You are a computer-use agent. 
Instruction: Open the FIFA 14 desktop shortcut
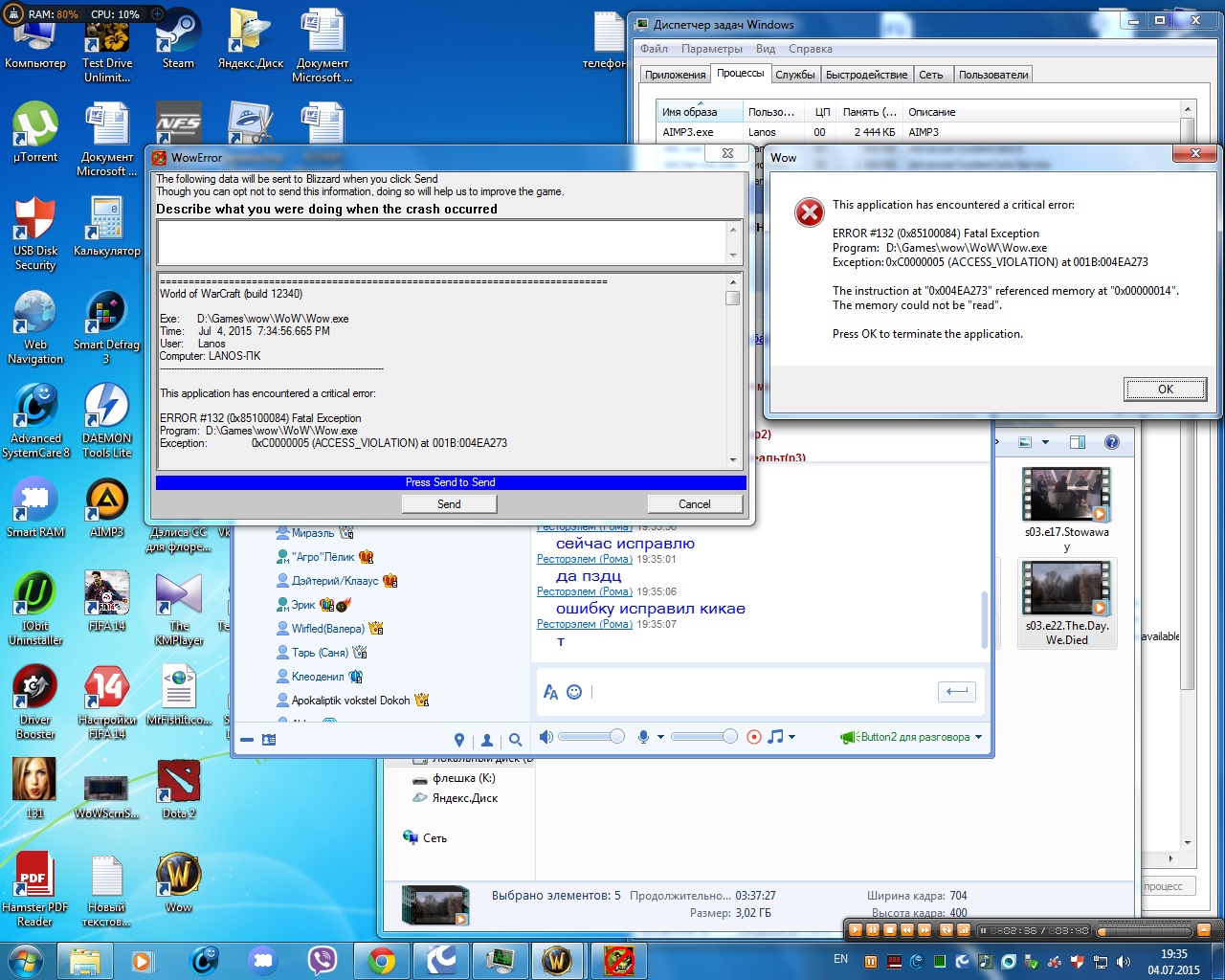pos(106,601)
